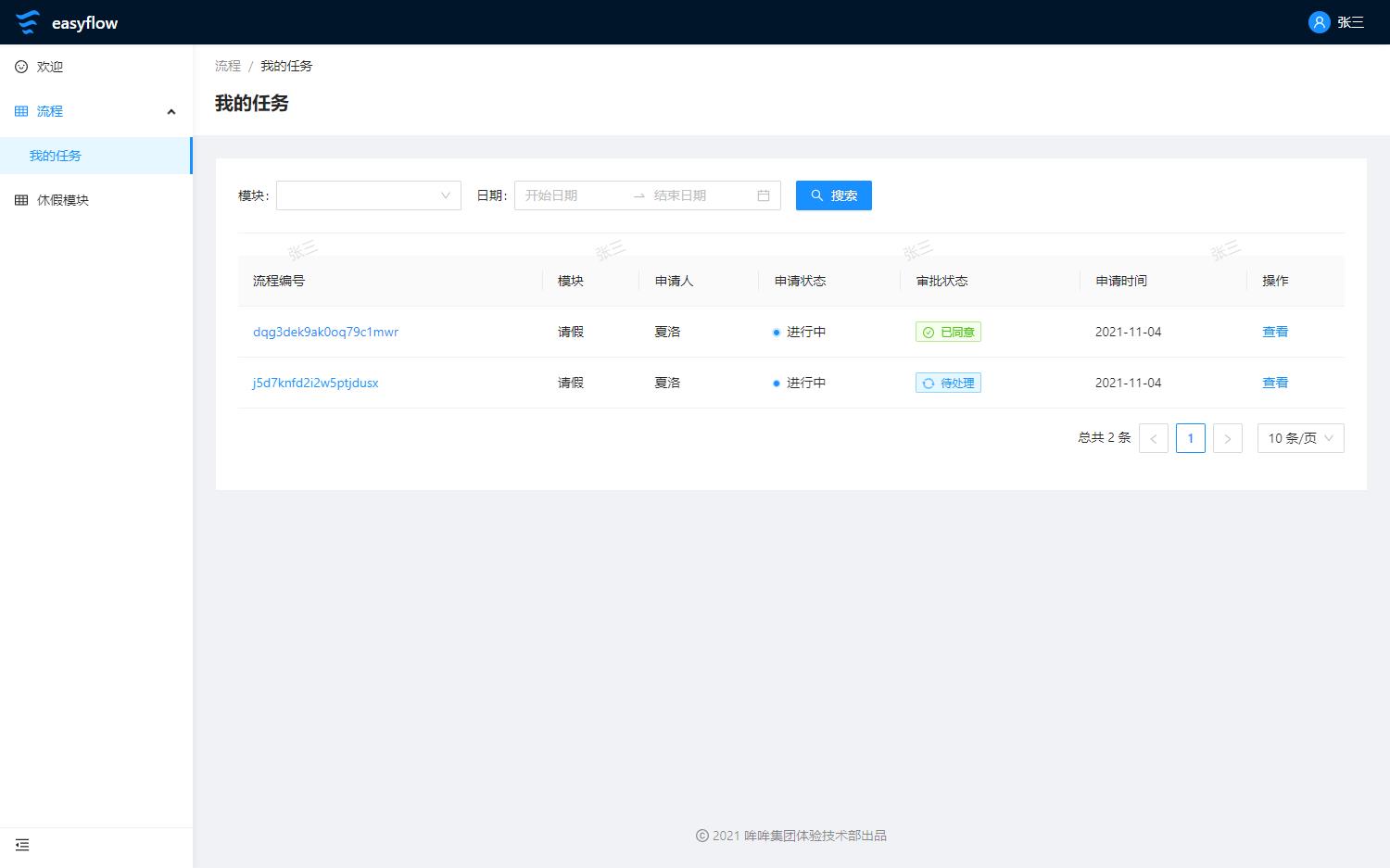Click the 待处理 approval status tag
This screenshot has width=1390, height=868.
tap(948, 383)
